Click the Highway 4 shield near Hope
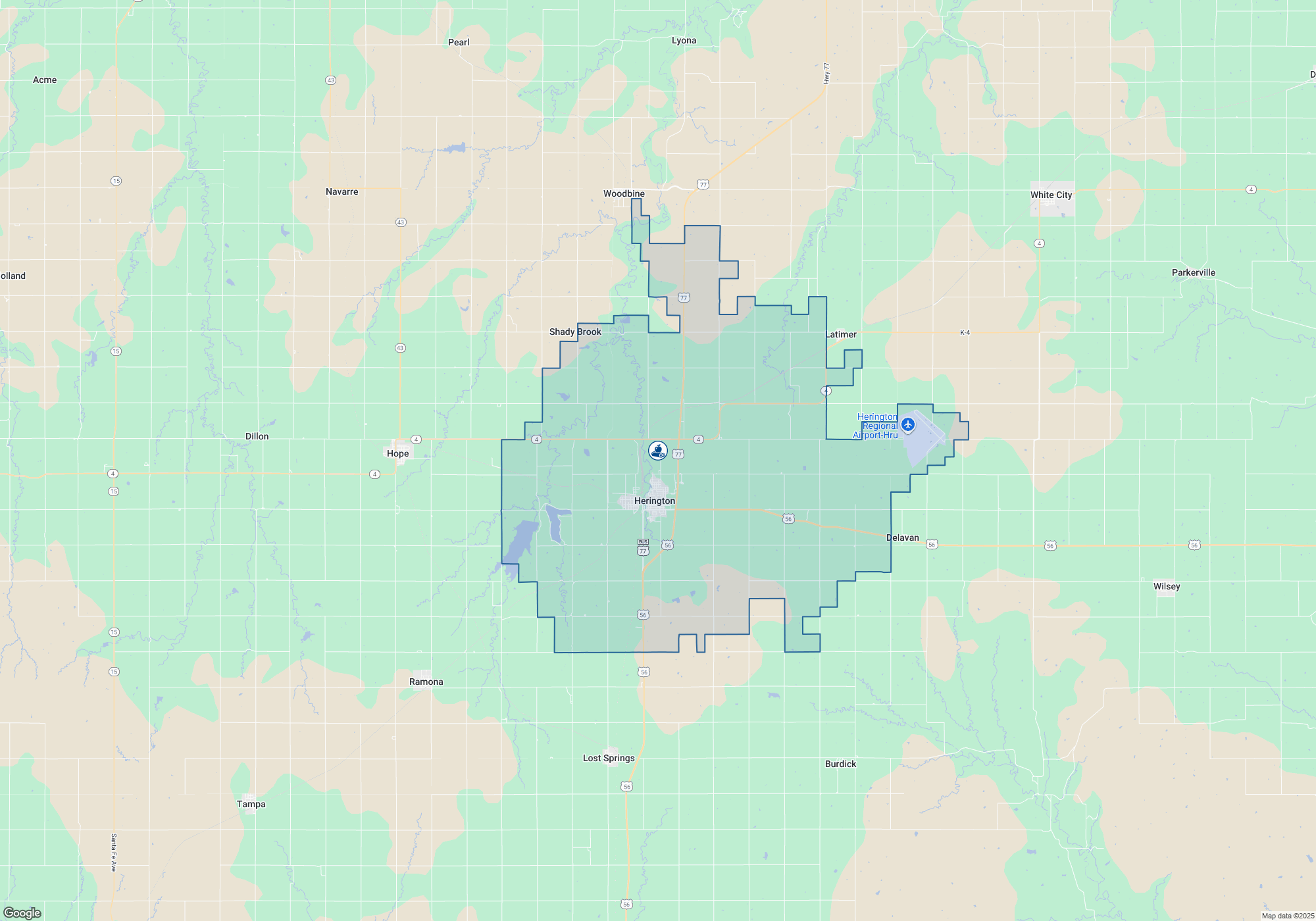 [416, 439]
